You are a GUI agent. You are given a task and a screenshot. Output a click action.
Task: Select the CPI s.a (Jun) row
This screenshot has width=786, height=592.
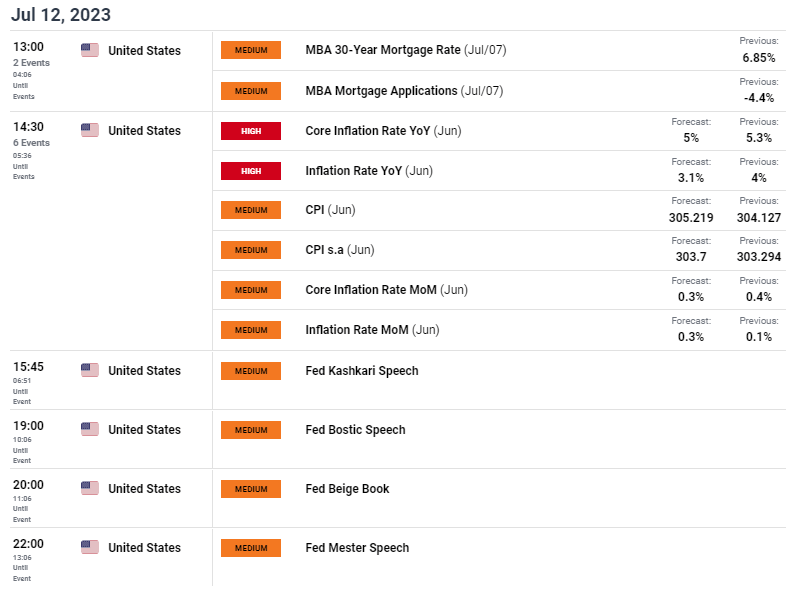pyautogui.click(x=499, y=250)
